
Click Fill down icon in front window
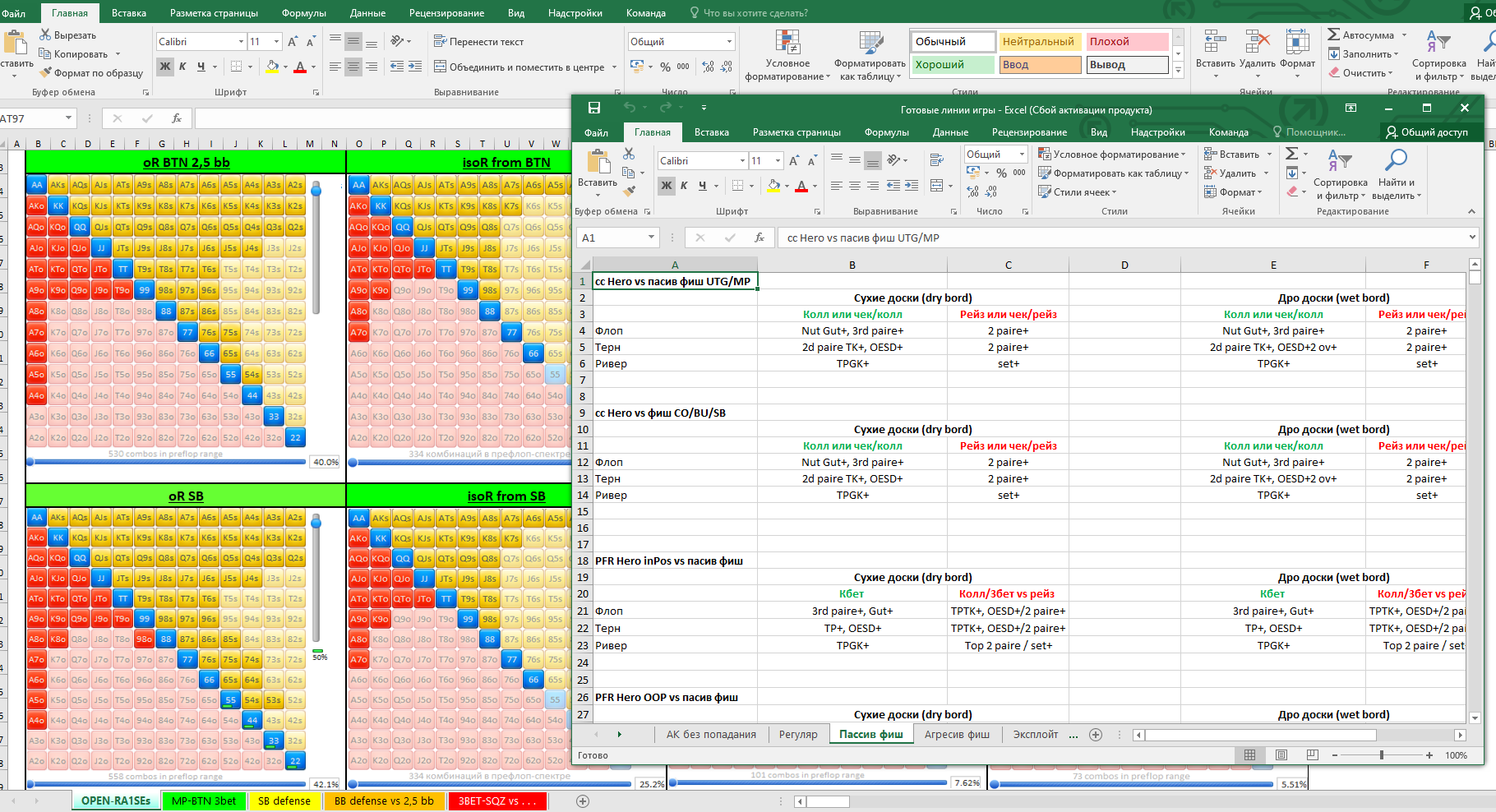[x=1292, y=173]
